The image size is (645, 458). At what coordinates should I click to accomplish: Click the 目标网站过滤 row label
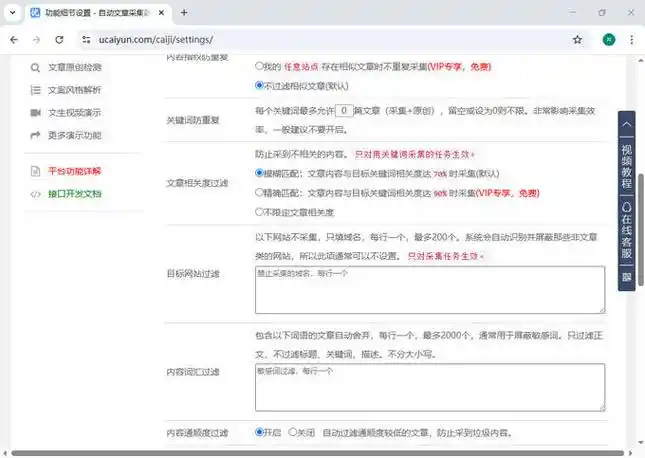coord(193,274)
